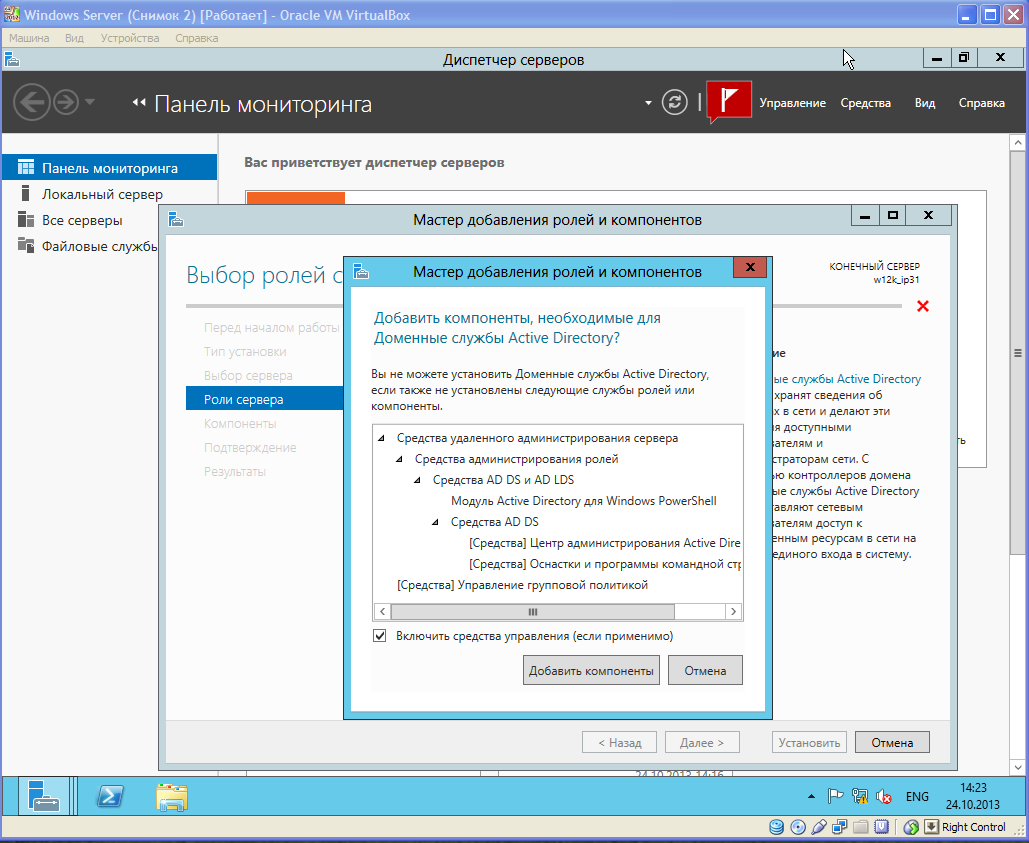Collapse Средства AD DS и AD LDS node

[x=417, y=480]
